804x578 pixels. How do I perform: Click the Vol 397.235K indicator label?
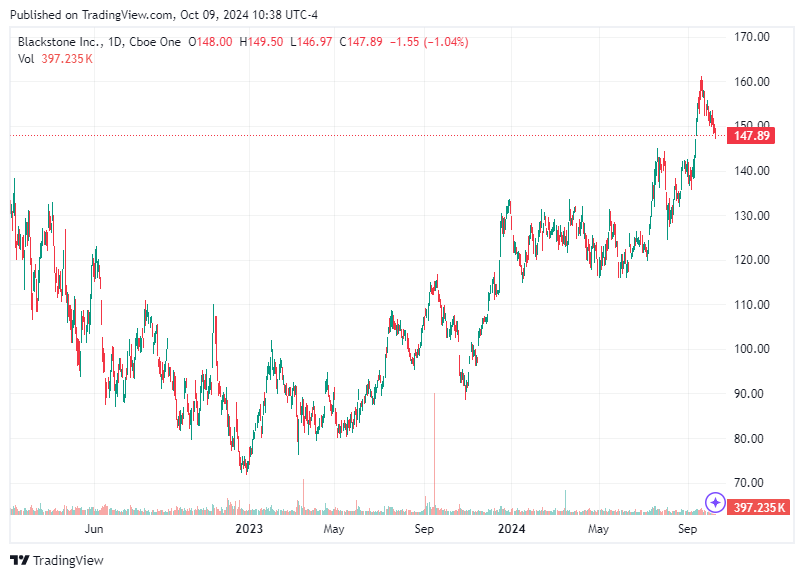click(x=55, y=59)
